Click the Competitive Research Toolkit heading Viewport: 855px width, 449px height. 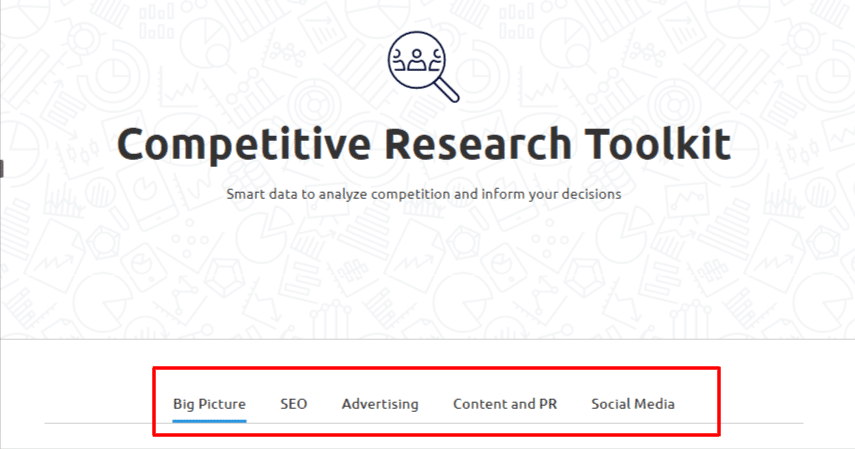tap(424, 144)
